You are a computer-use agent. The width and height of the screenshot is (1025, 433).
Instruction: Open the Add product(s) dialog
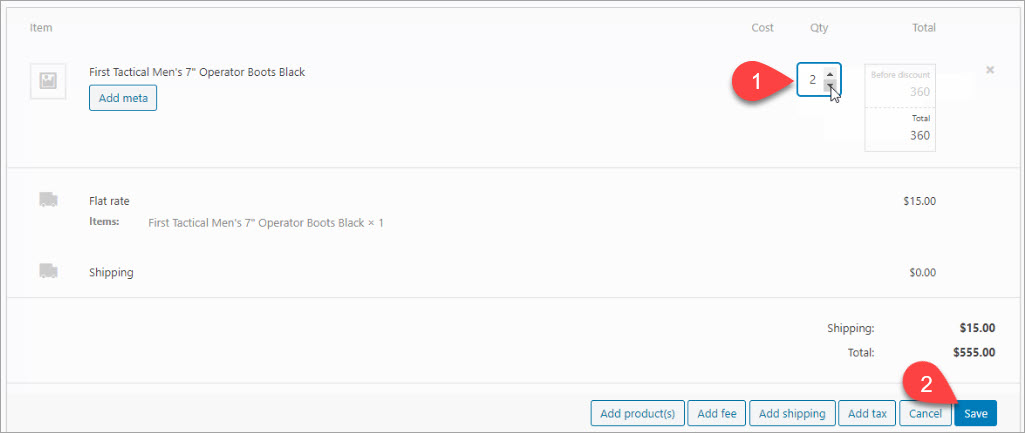[x=637, y=413]
